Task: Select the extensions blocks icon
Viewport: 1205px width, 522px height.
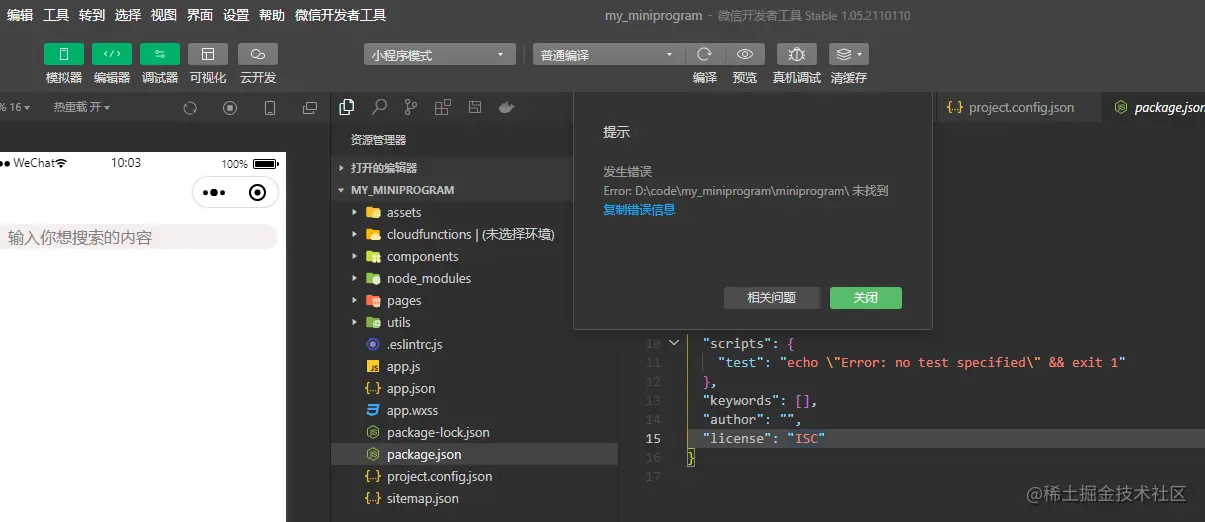Action: [x=443, y=107]
